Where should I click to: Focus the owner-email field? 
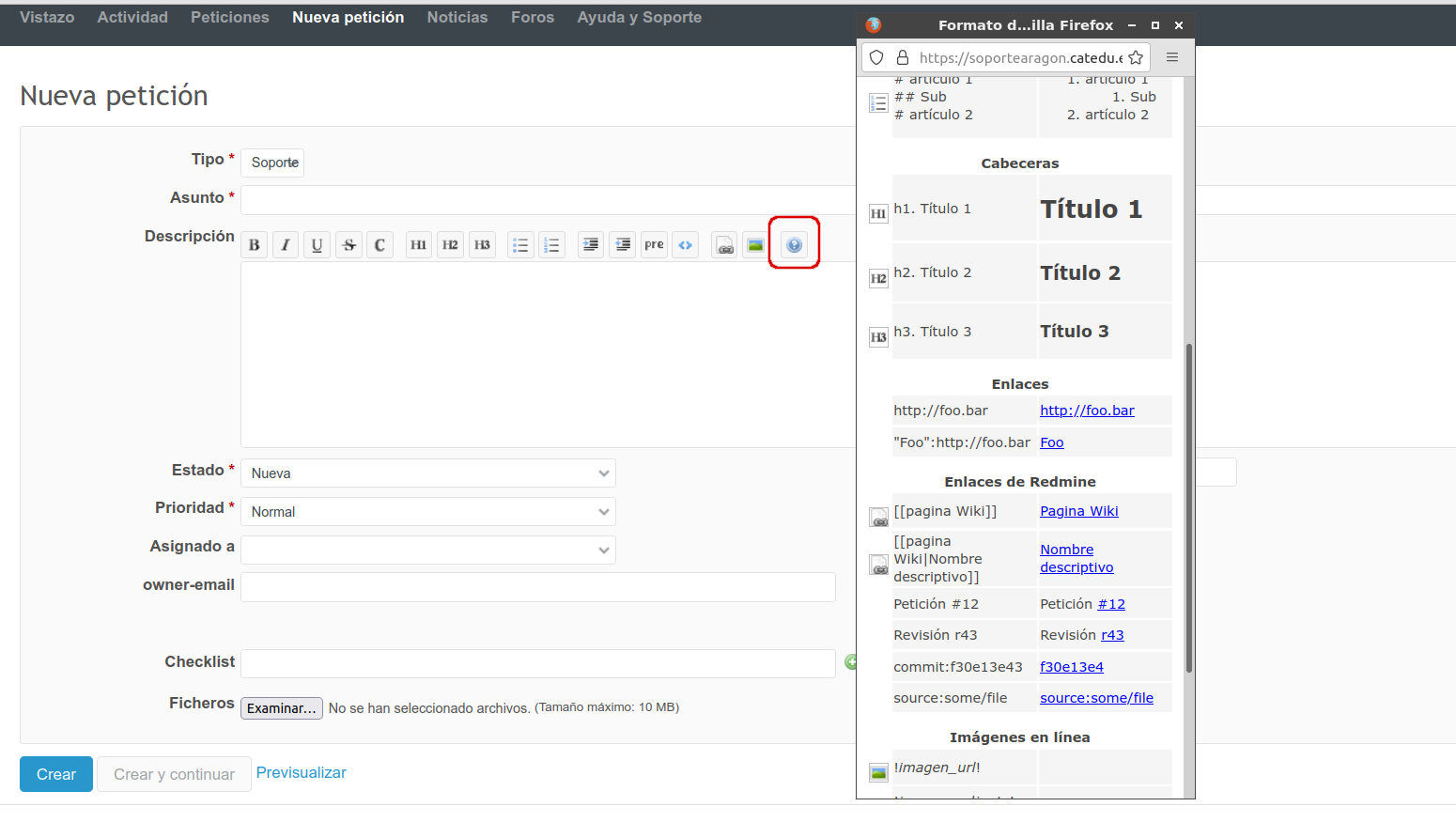coord(538,587)
